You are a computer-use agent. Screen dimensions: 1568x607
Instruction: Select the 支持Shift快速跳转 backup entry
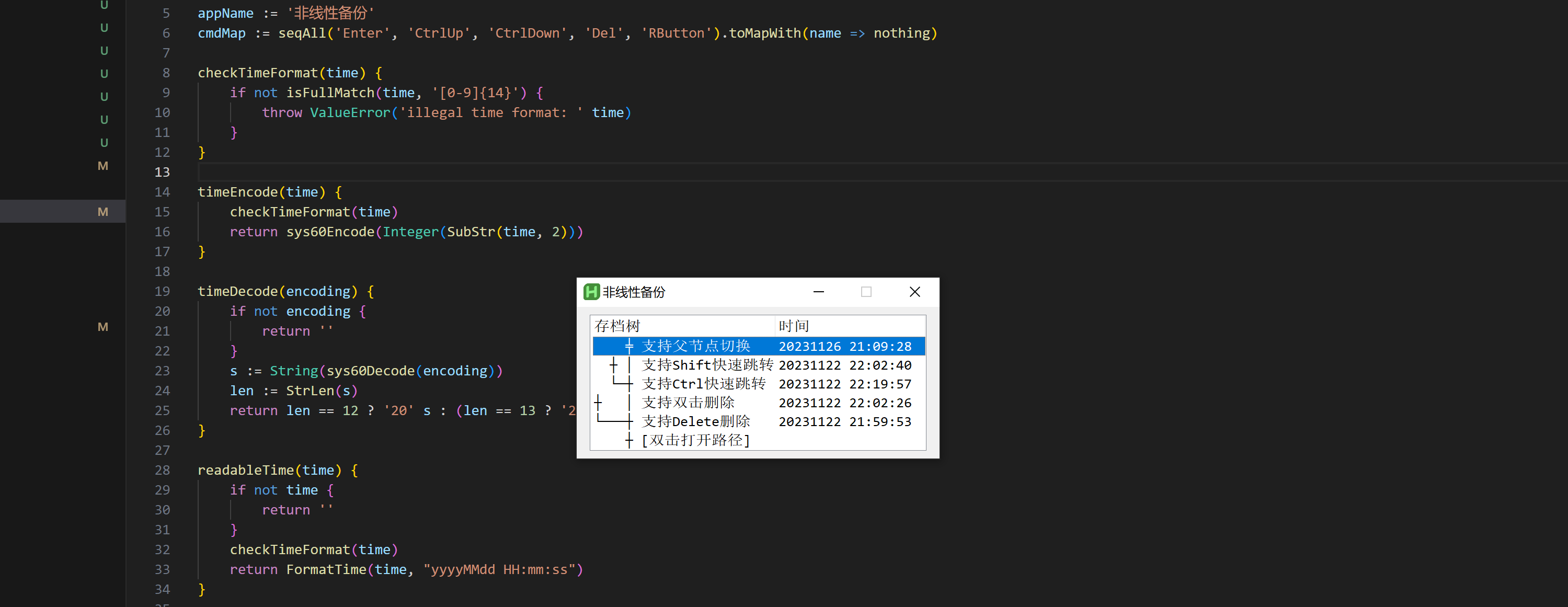click(x=707, y=365)
